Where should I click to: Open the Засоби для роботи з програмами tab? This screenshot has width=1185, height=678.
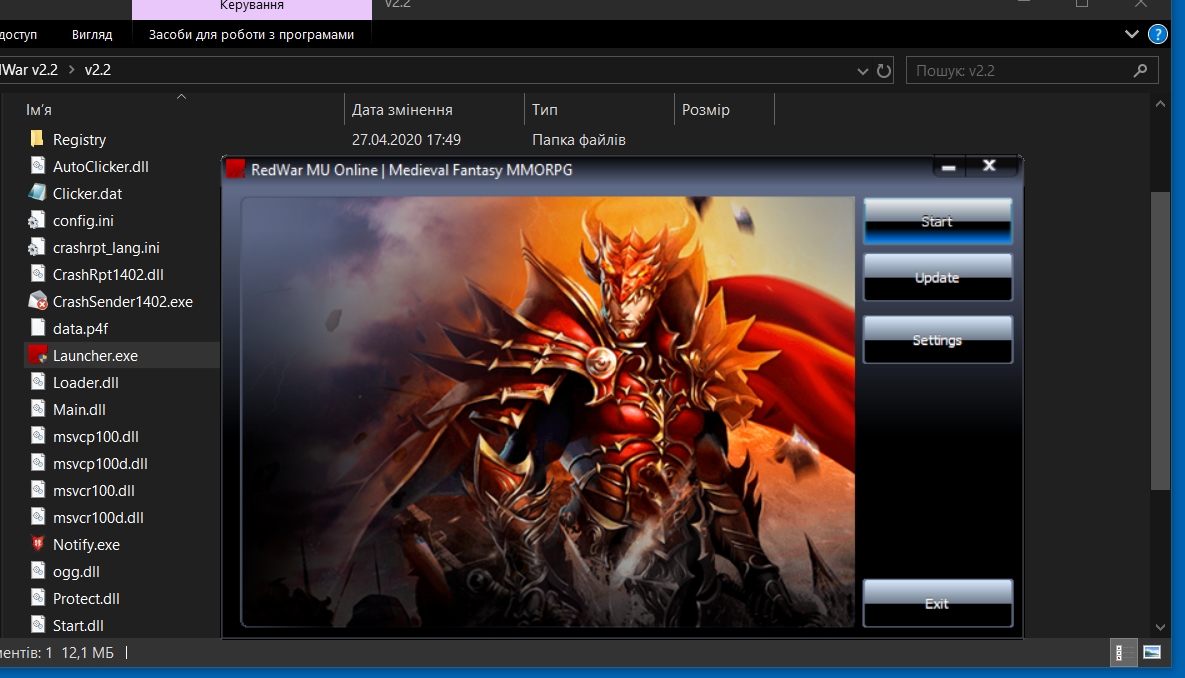click(251, 35)
